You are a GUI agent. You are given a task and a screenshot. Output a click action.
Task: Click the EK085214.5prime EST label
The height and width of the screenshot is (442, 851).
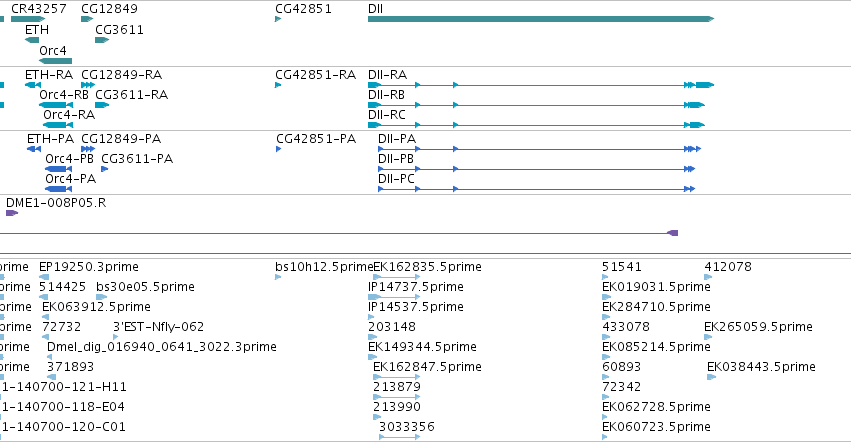657,346
